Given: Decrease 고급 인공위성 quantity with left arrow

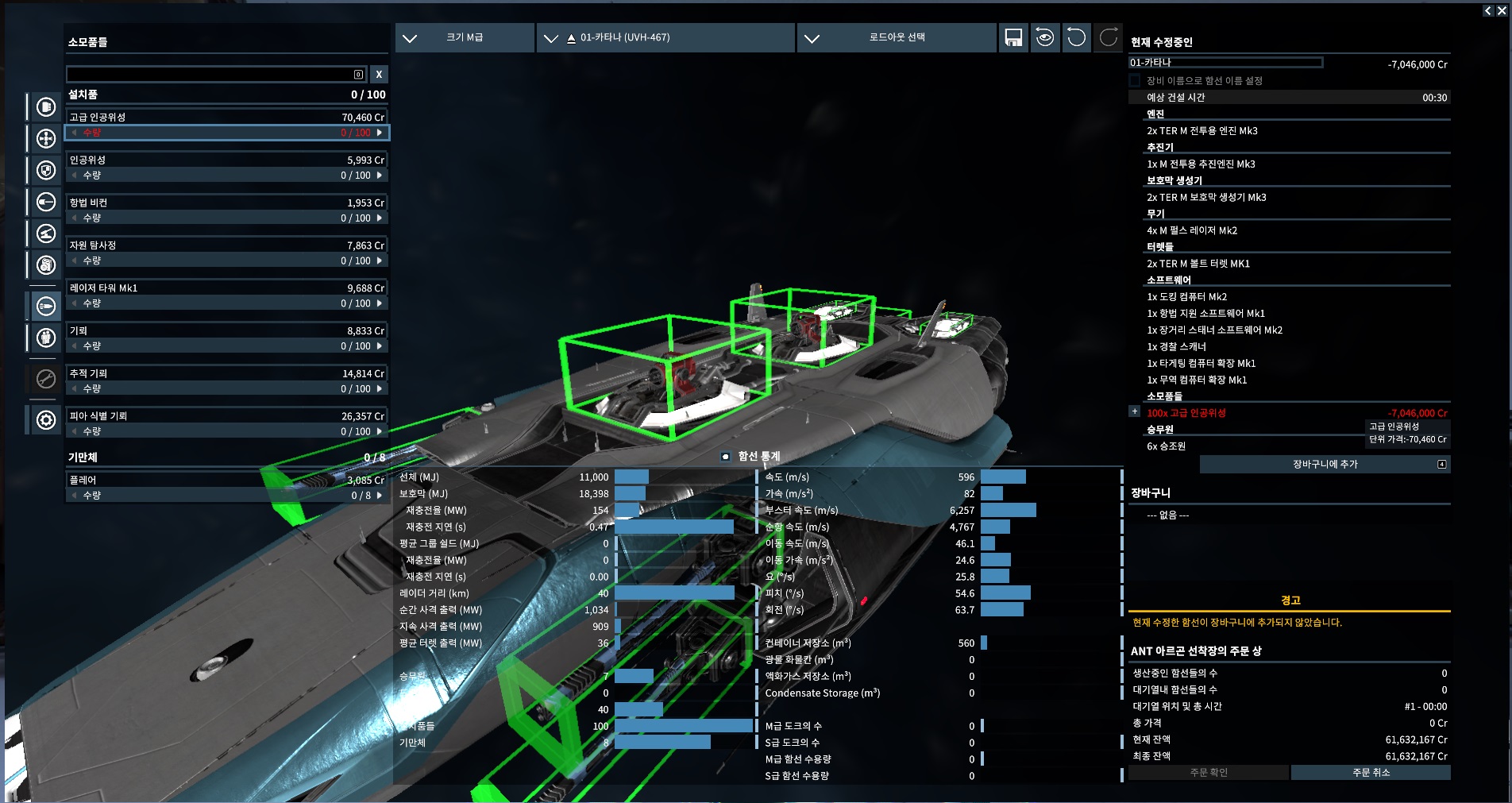Looking at the screenshot, I should click(75, 133).
